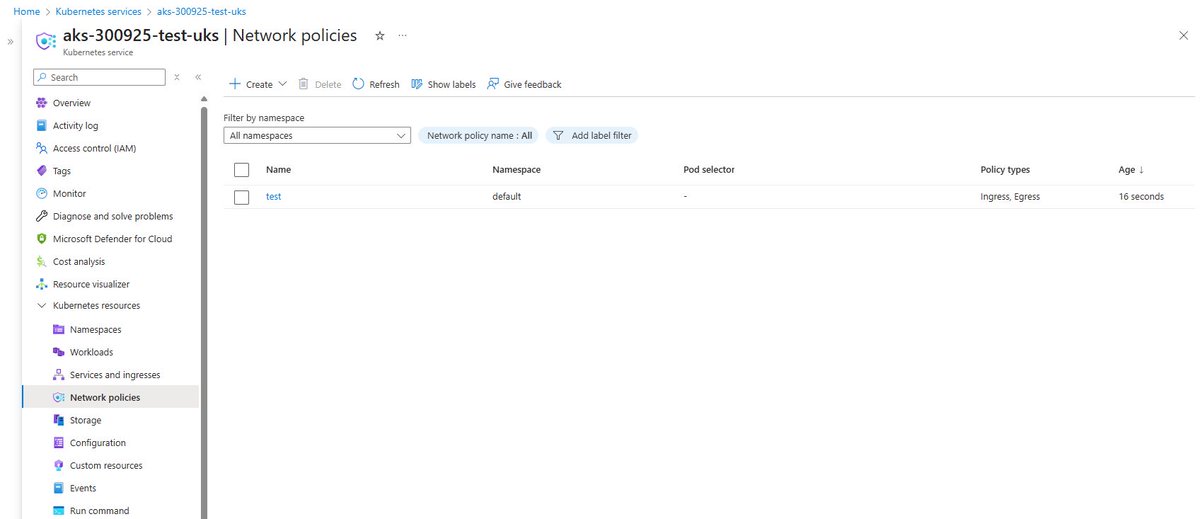Click the Storage icon in sidebar
The image size is (1200, 519).
point(58,420)
